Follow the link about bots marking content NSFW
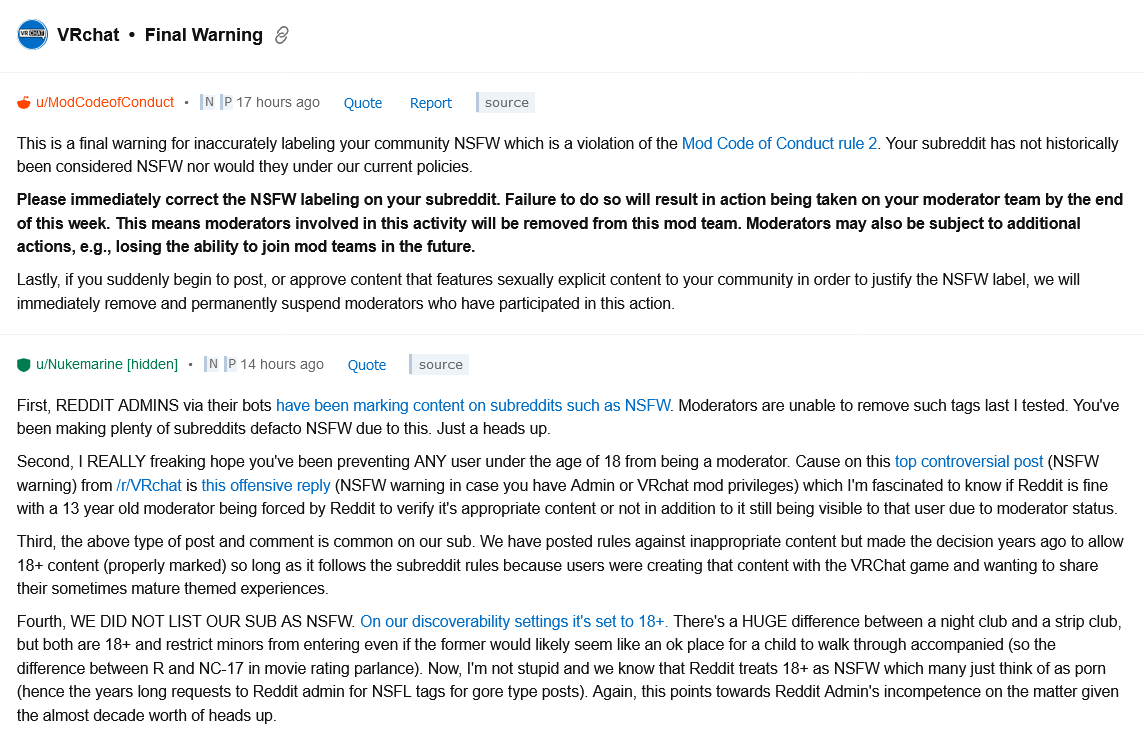The image size is (1144, 732). 472,406
